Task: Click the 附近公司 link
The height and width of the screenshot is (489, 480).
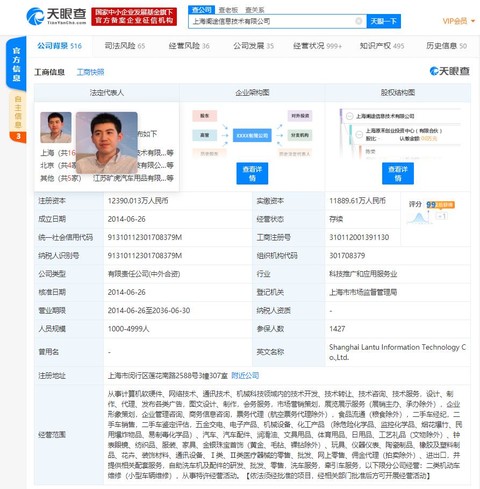Action: pos(245,376)
